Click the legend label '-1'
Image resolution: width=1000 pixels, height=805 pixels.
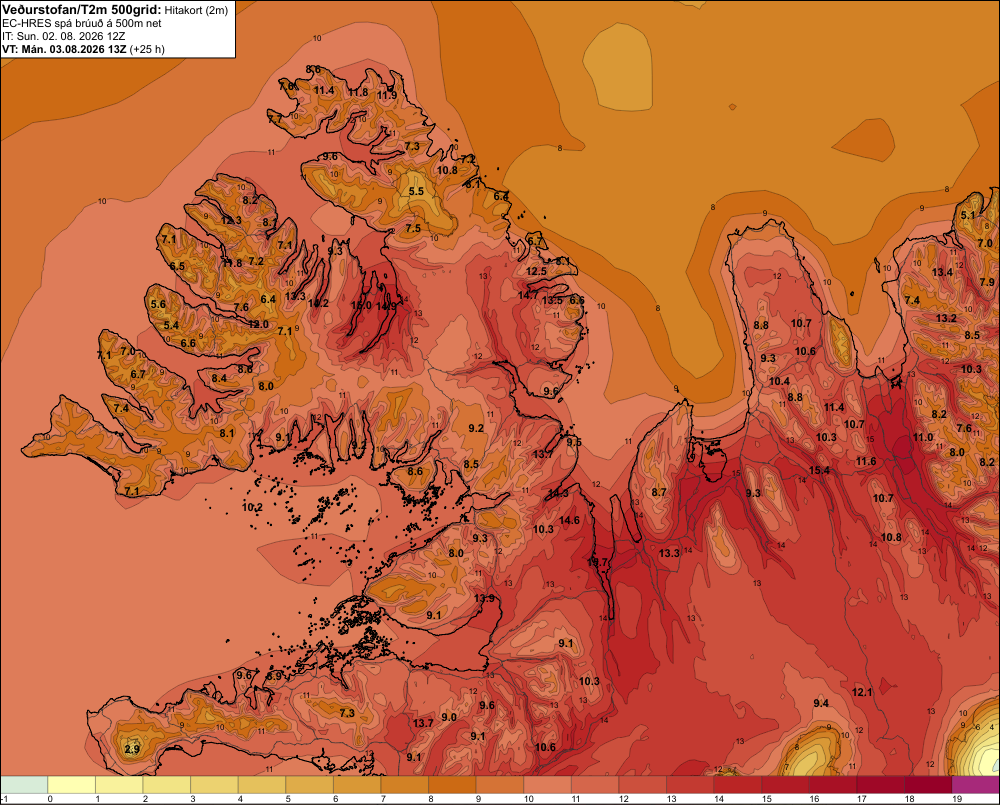coord(4,799)
